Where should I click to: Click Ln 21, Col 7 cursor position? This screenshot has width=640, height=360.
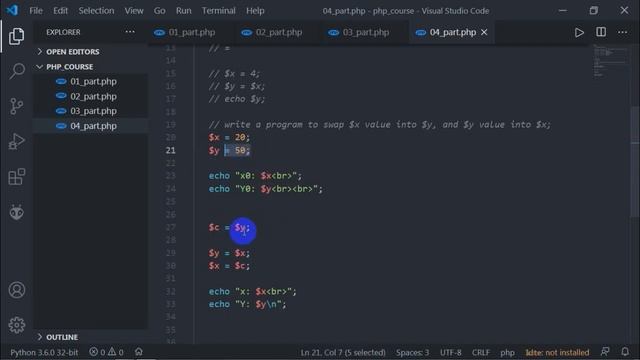pos(343,352)
